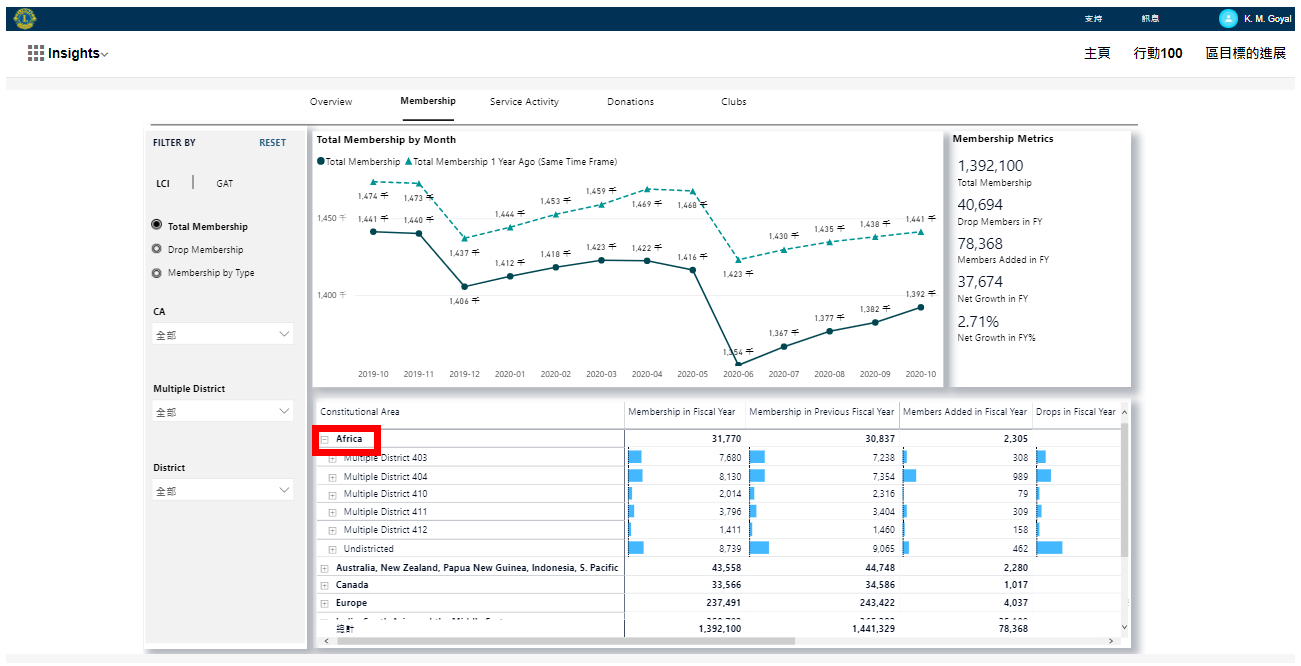Screen dimensions: 1301x666
Task: Click the RESET filter button
Action: click(272, 143)
